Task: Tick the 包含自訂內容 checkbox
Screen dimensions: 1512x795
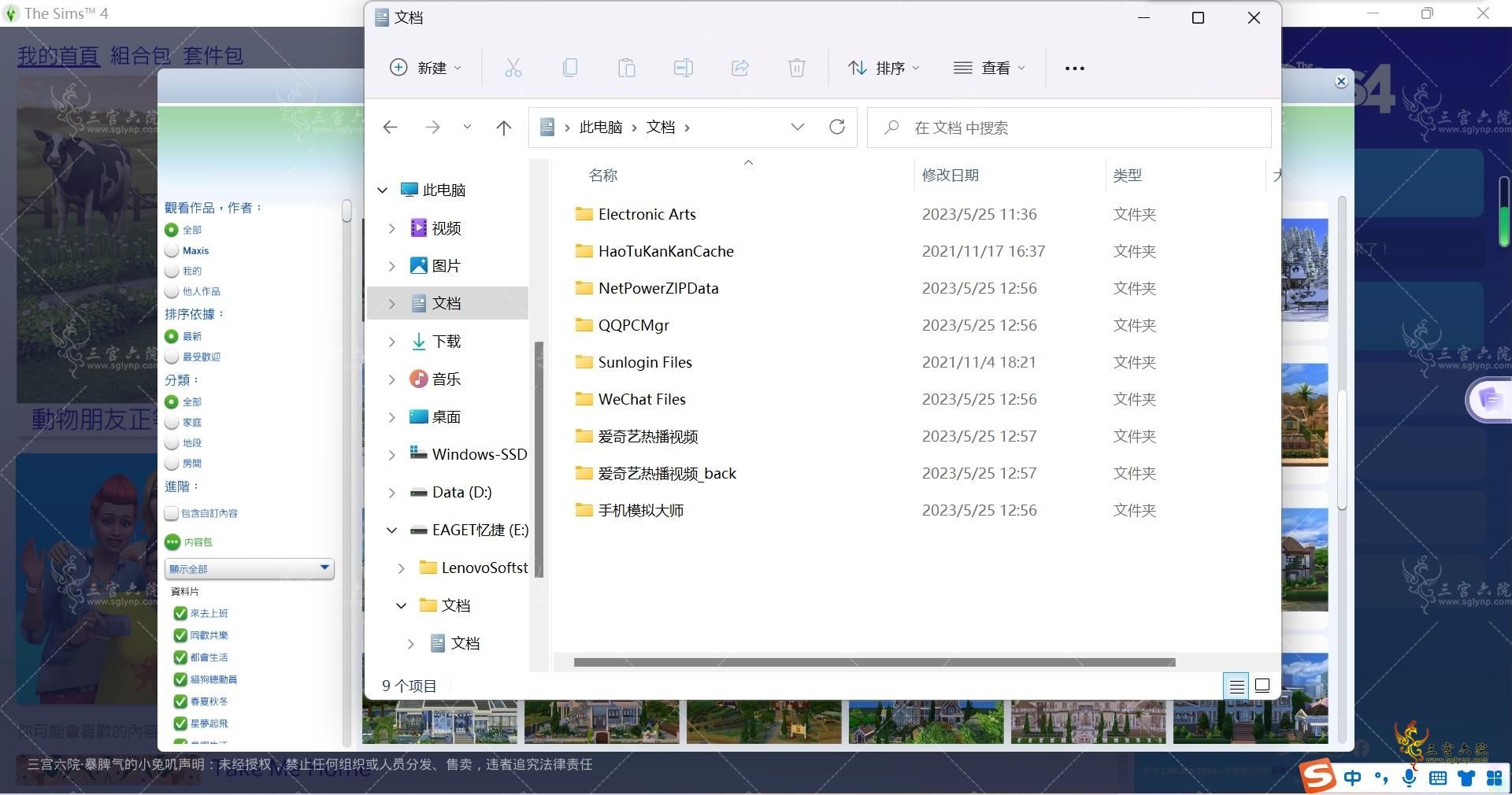Action: (x=172, y=513)
